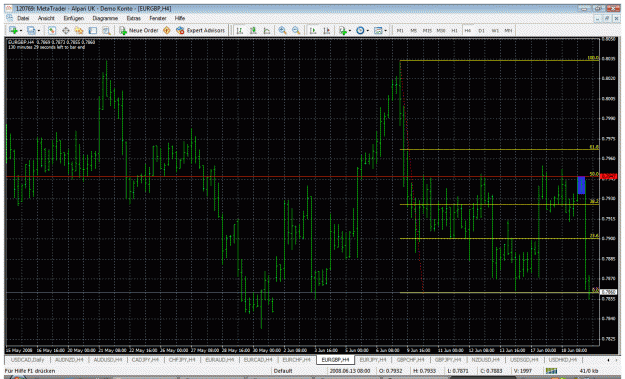Switch to the EURAUD,H4 chart tab

219,360
